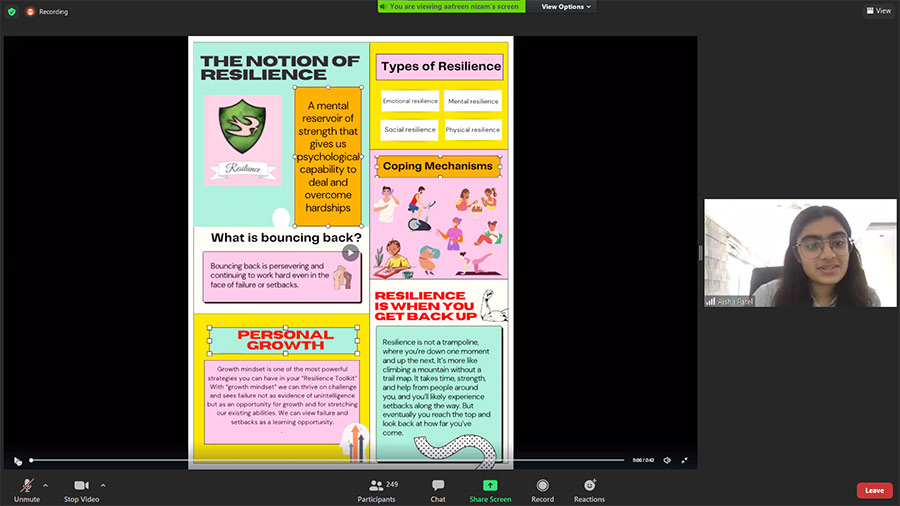Click the View layout button

point(879,10)
